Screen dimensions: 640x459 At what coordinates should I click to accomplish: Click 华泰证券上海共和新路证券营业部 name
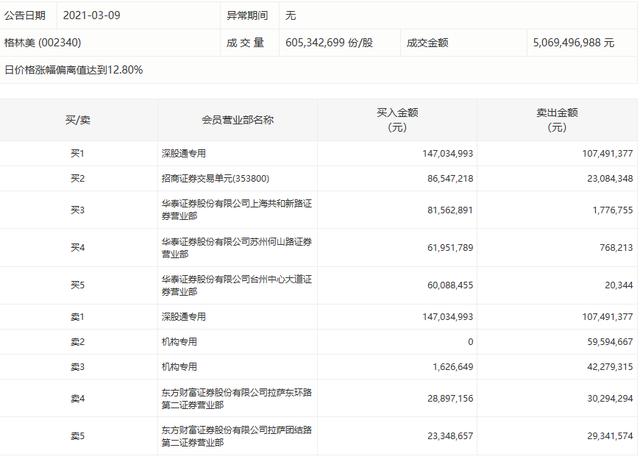[x=237, y=210]
